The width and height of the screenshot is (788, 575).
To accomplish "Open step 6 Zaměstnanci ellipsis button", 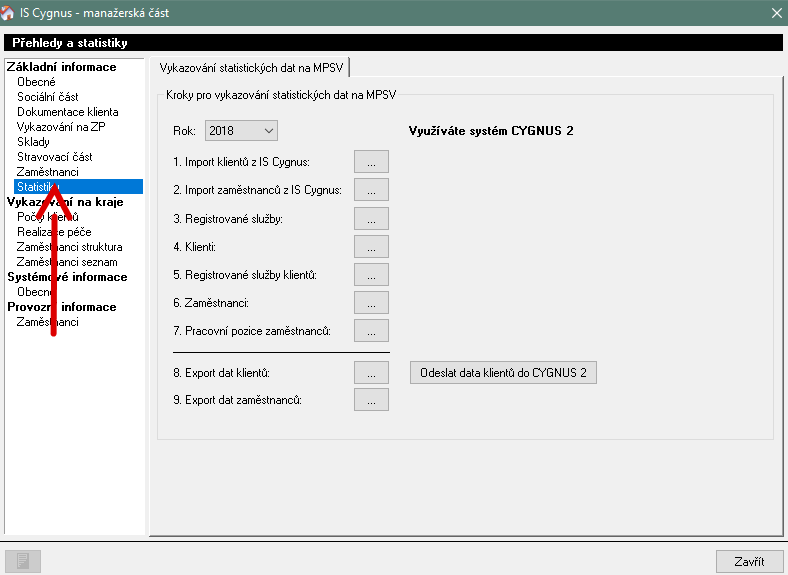I will click(x=371, y=303).
